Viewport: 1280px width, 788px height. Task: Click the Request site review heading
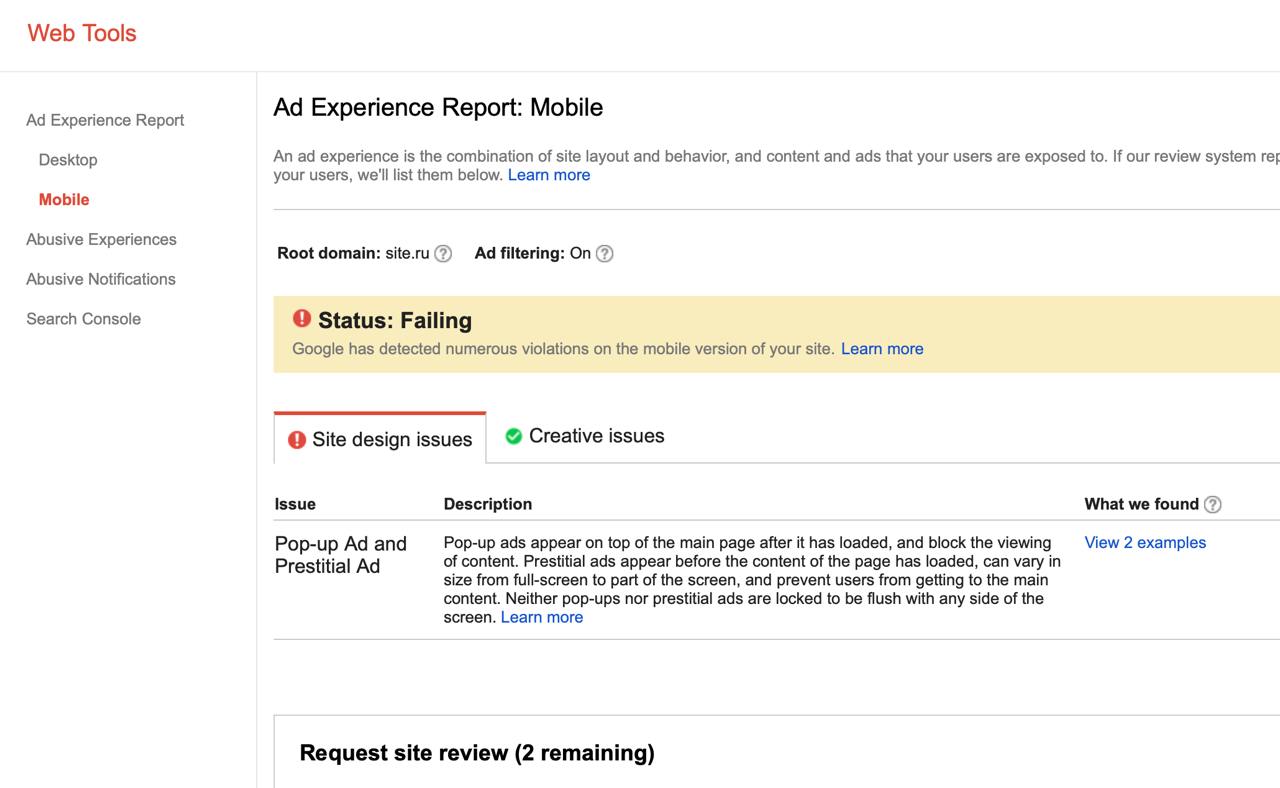click(x=477, y=753)
